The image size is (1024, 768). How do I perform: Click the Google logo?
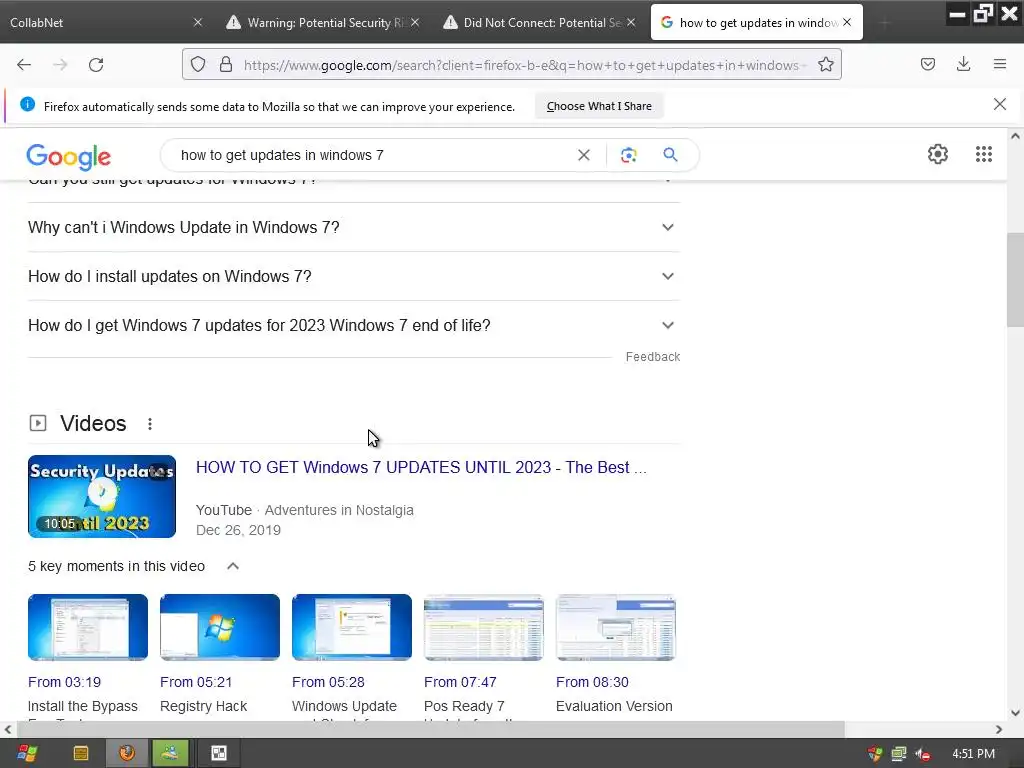(69, 157)
